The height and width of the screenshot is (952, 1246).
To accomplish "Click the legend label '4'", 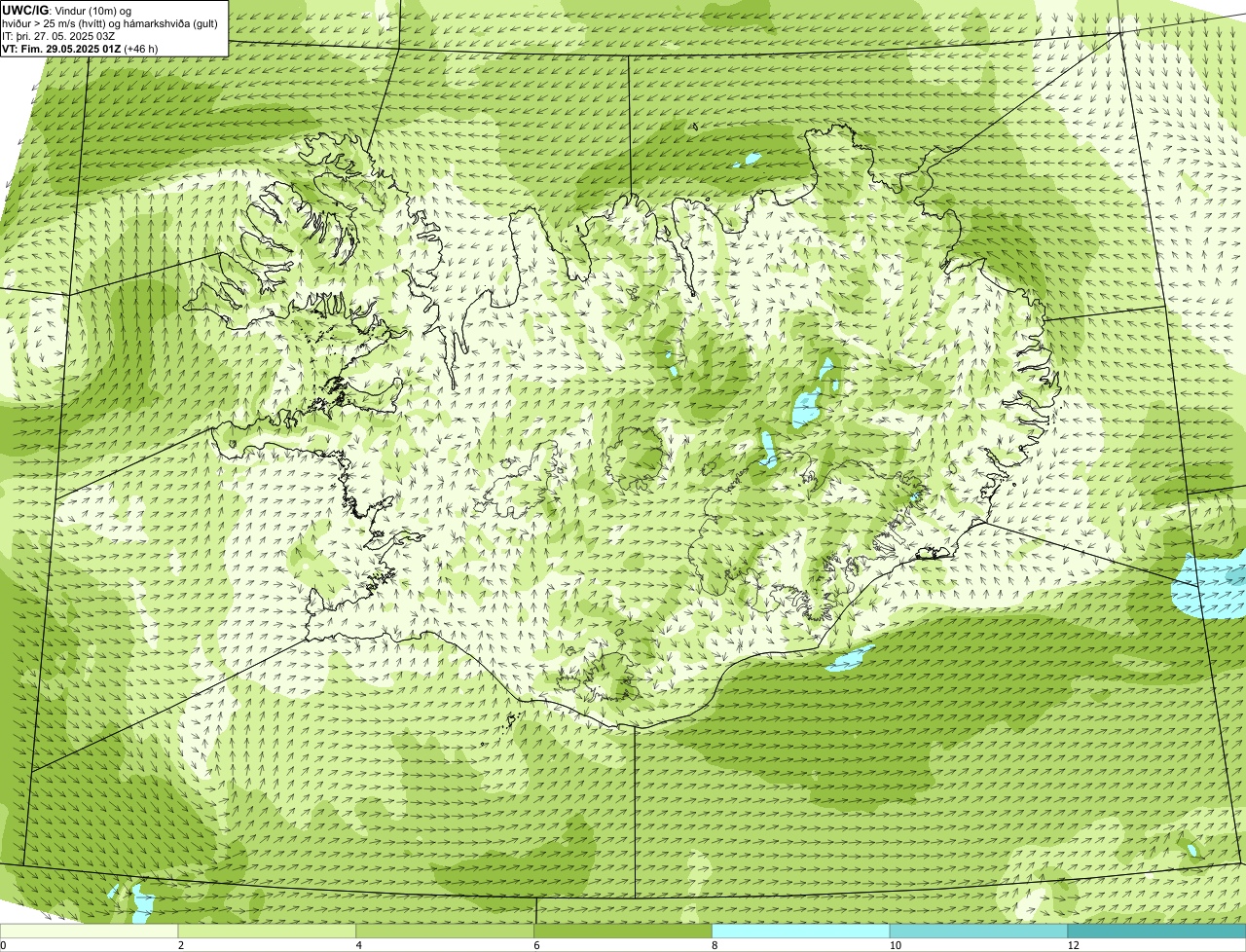I will (x=359, y=945).
